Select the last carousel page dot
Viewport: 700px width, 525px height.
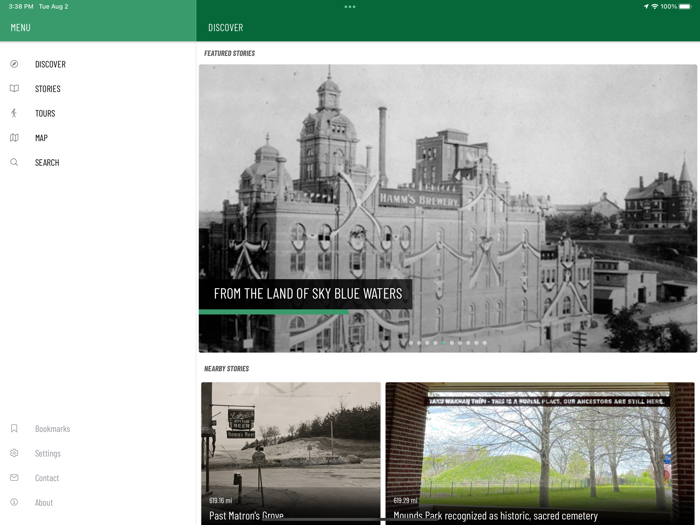click(x=484, y=343)
